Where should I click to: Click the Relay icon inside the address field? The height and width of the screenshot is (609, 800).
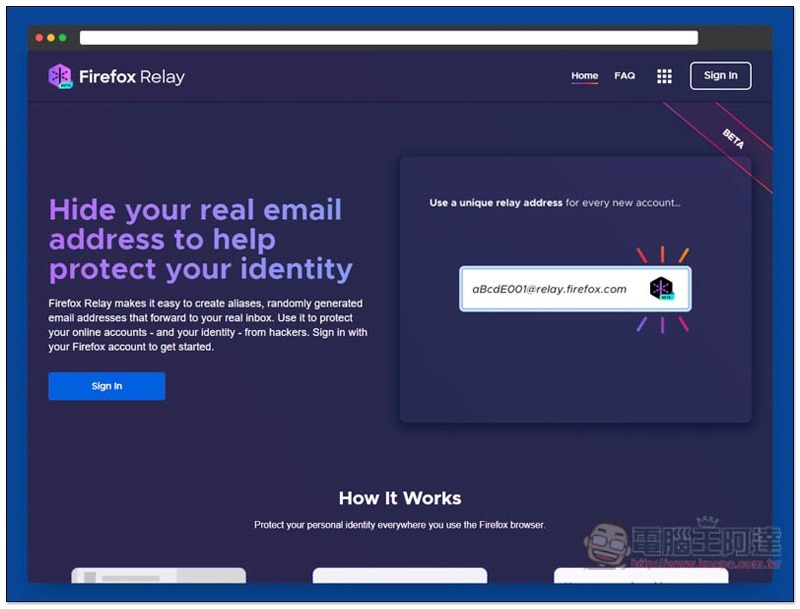661,289
